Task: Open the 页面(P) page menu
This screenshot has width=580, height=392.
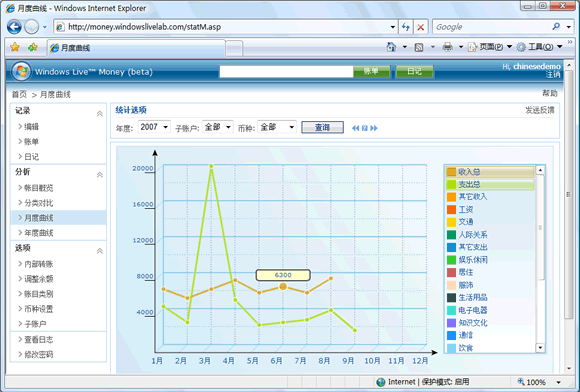Action: pos(490,47)
